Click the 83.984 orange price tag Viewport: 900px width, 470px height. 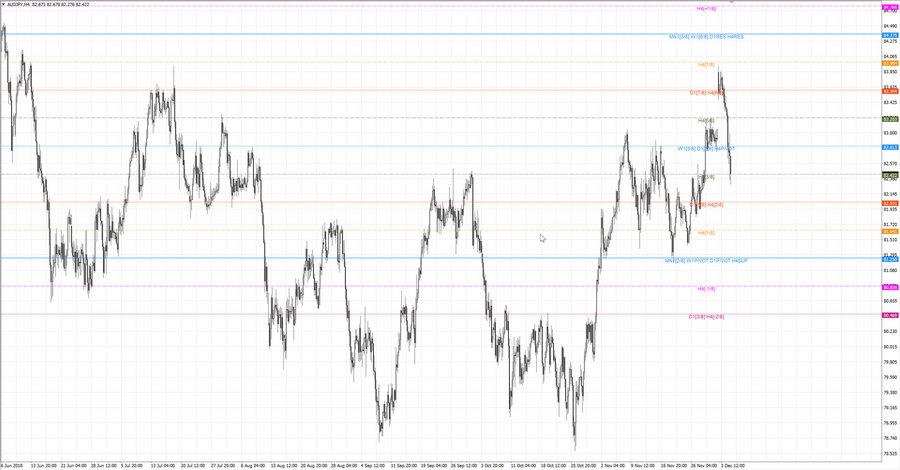(x=890, y=63)
